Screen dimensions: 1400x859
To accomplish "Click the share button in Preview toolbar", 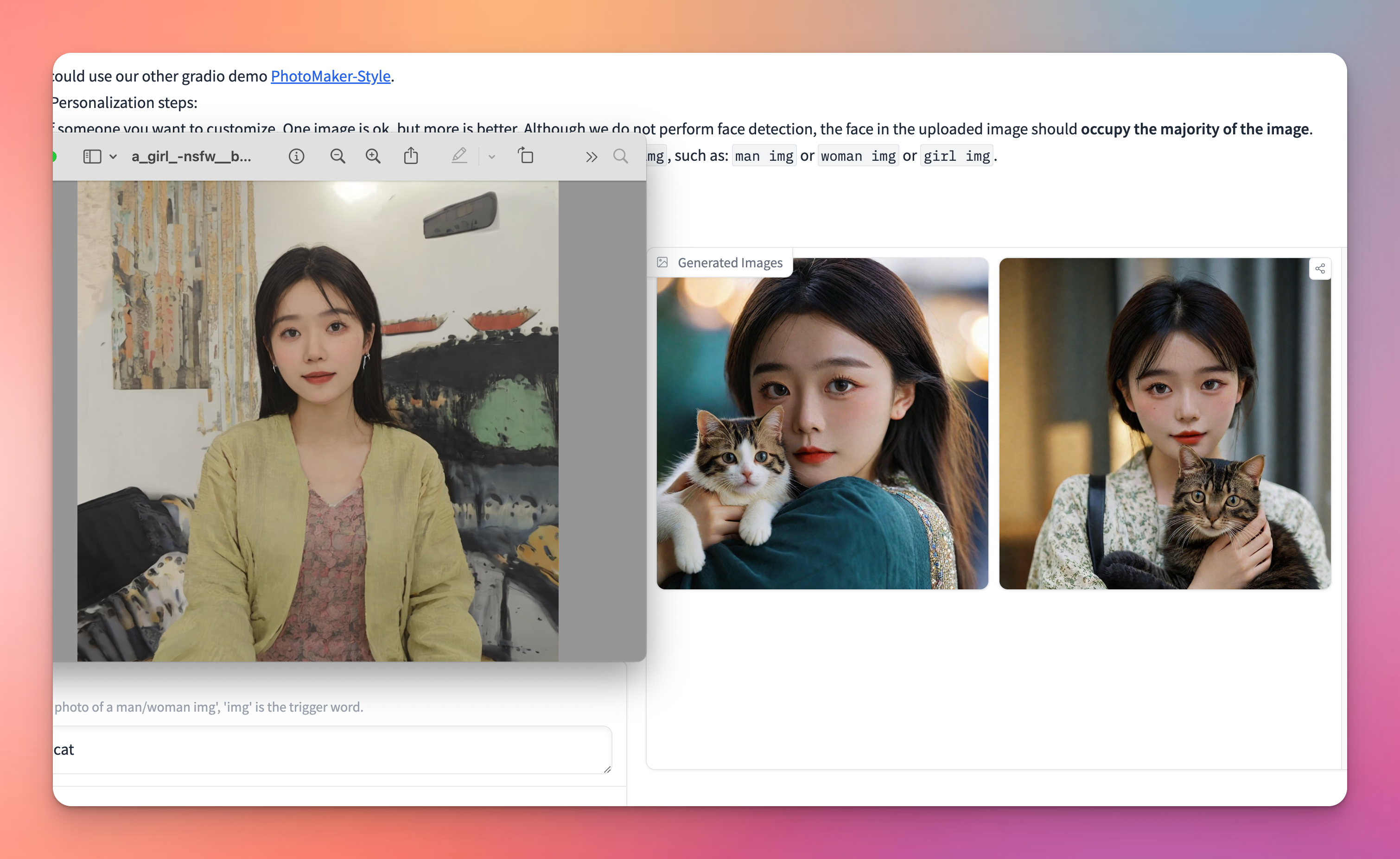I will 411,156.
